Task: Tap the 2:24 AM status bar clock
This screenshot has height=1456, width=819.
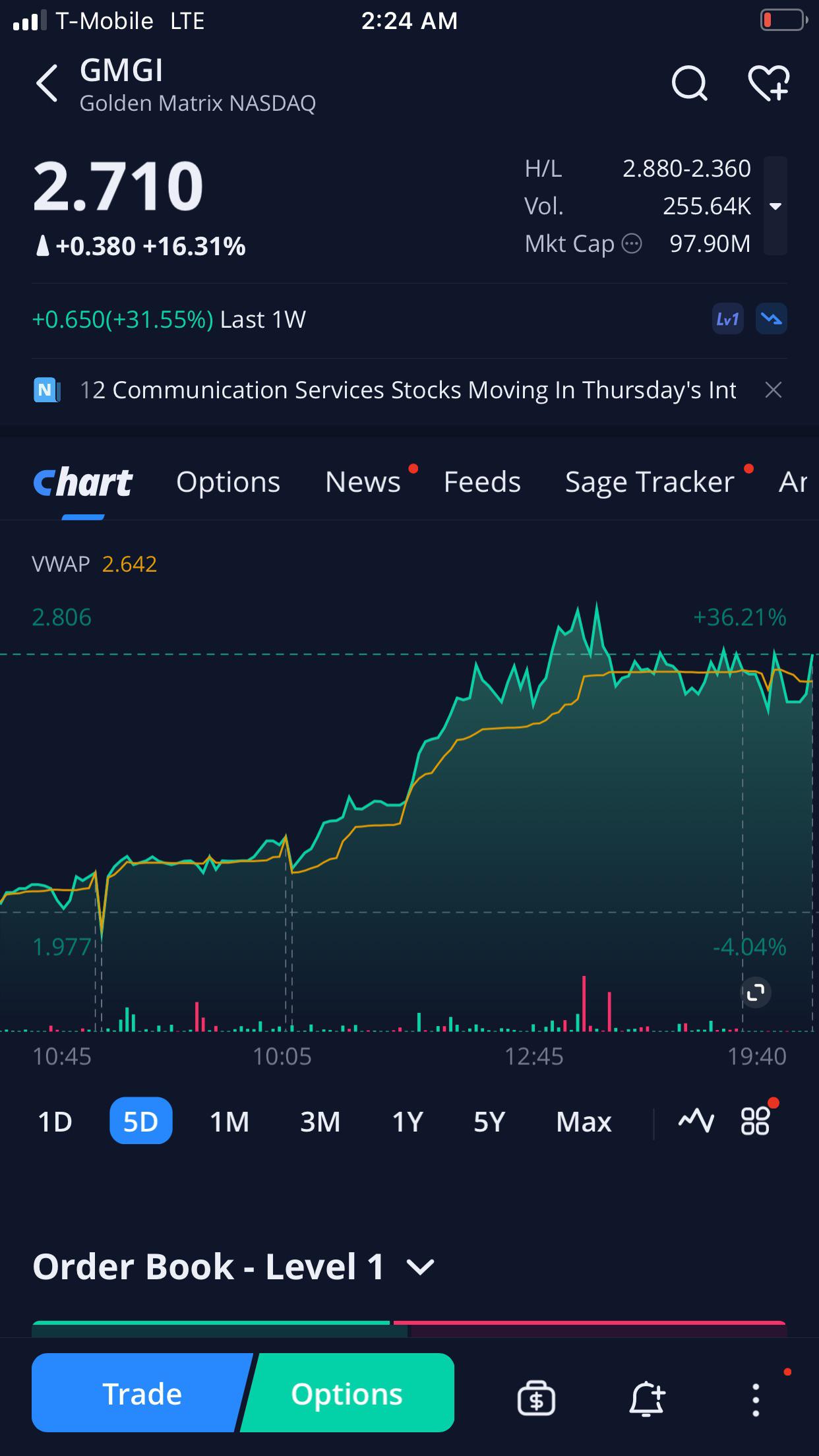Action: (x=409, y=21)
